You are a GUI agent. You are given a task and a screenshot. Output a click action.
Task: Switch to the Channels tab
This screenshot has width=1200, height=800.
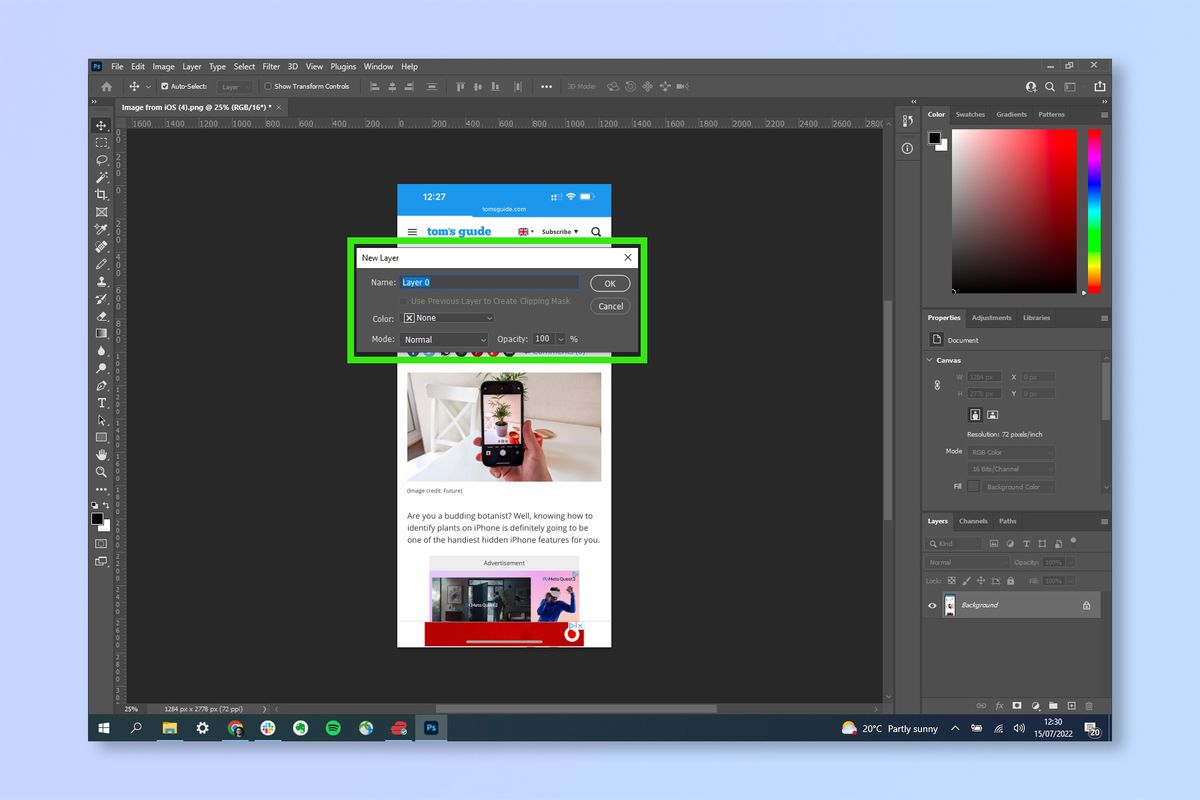pyautogui.click(x=973, y=521)
